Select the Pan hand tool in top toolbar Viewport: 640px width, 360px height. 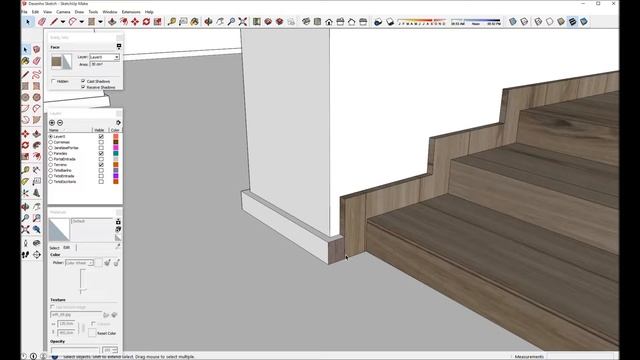pyautogui.click(x=220, y=22)
